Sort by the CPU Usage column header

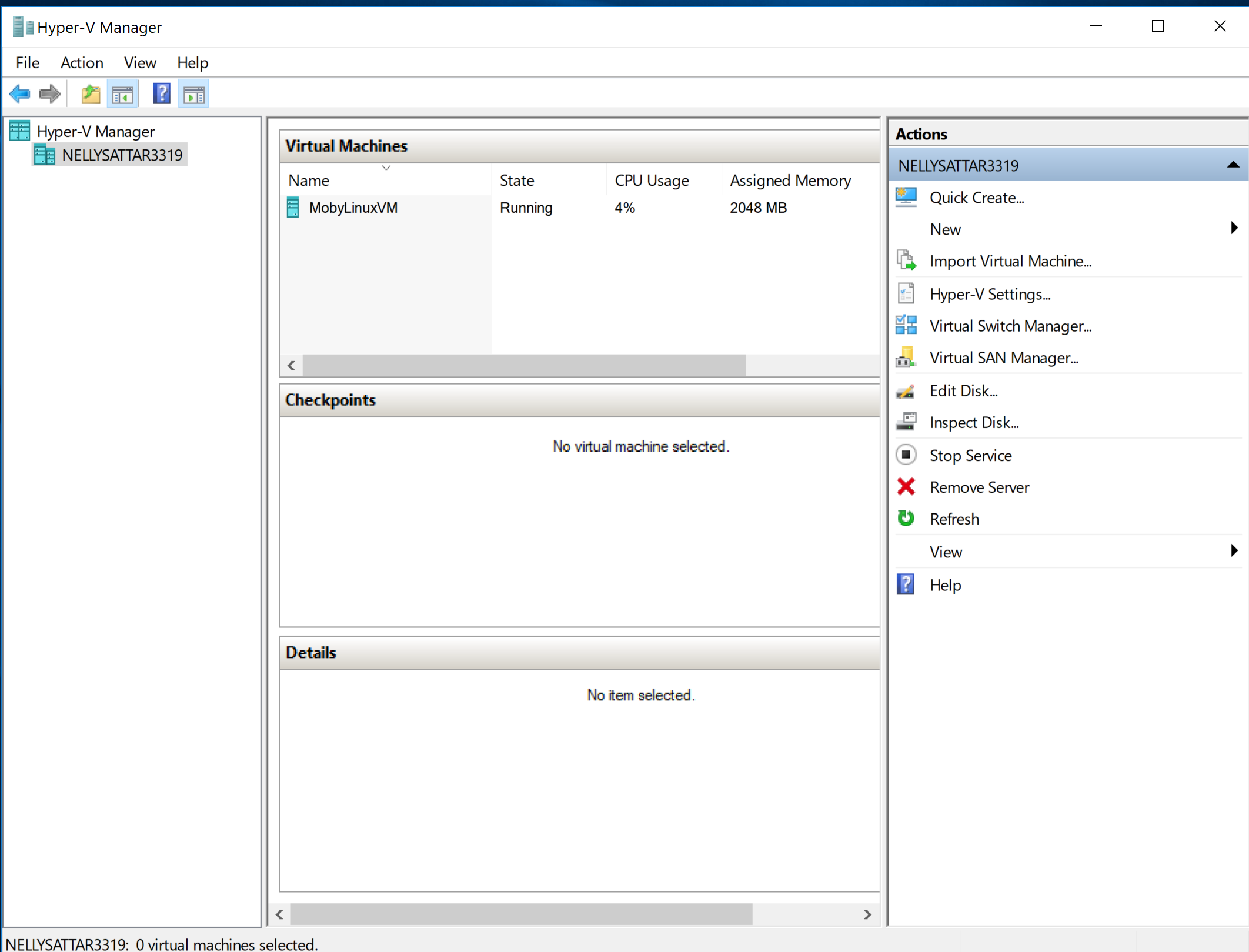point(663,180)
